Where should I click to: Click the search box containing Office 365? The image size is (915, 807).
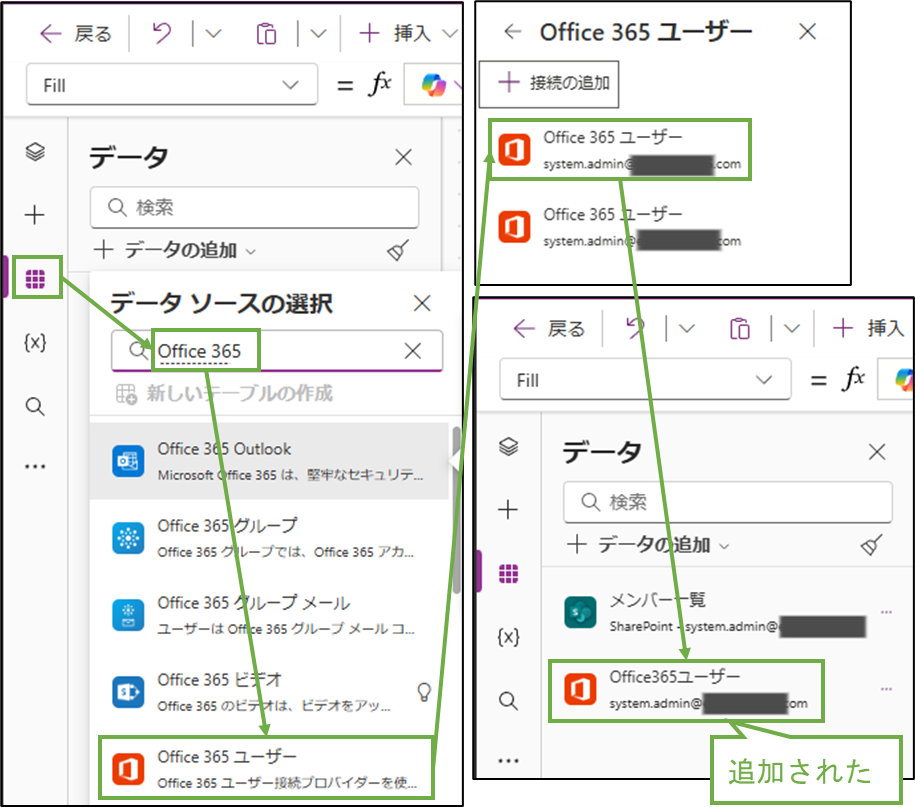(277, 351)
